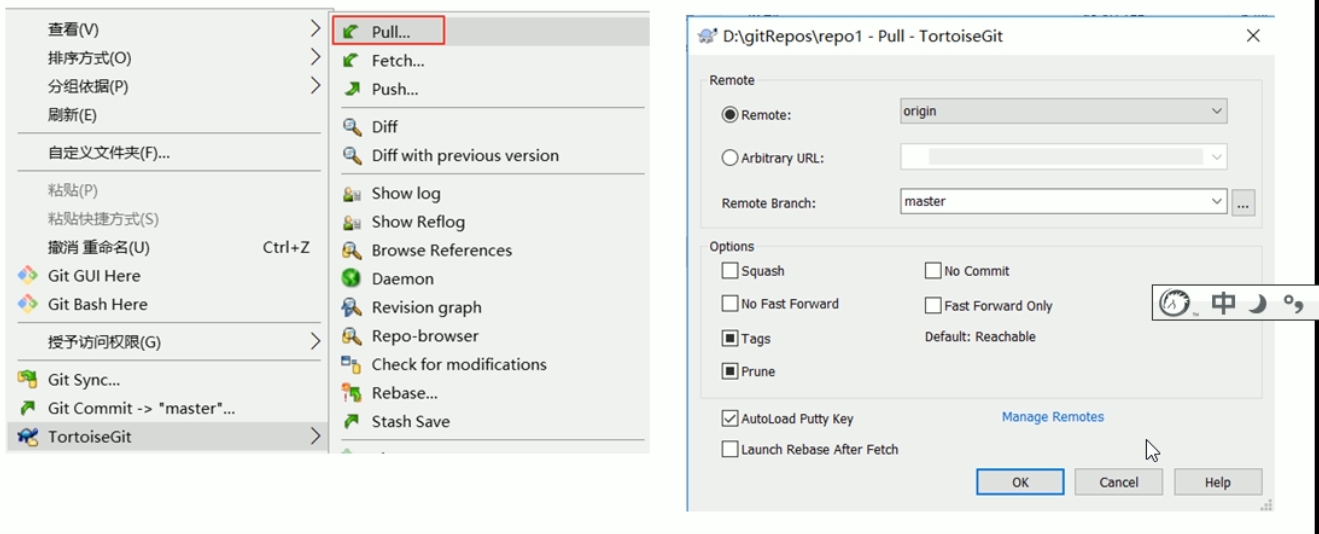
Task: Uncheck AutoLoad Putty Key
Action: (x=730, y=419)
